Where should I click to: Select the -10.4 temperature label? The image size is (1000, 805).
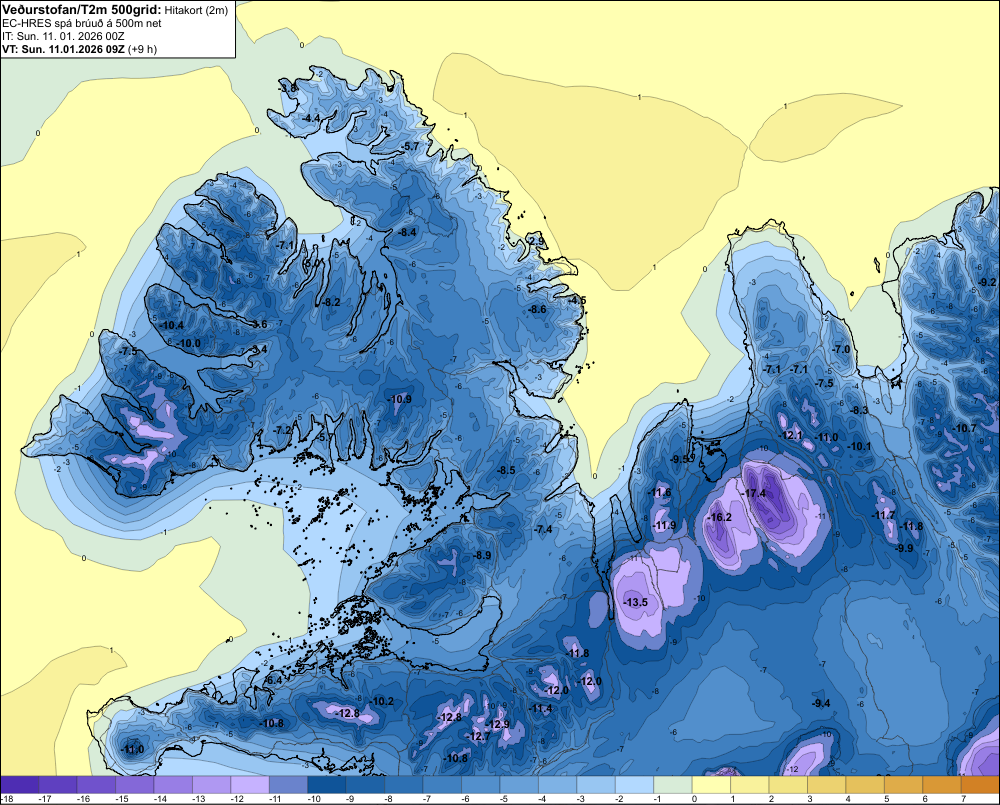172,325
